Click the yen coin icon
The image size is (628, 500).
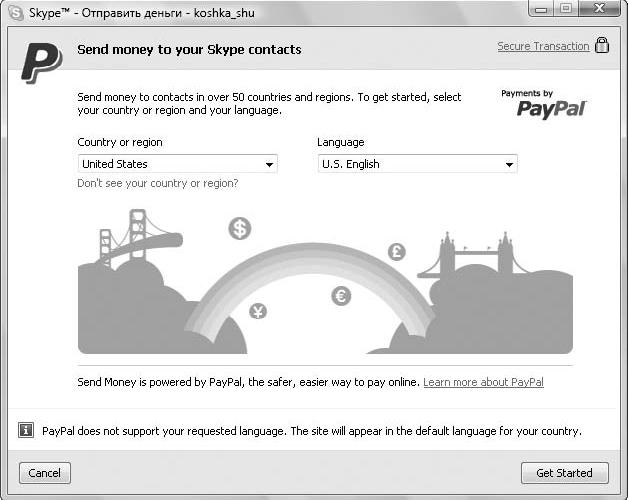point(258,311)
